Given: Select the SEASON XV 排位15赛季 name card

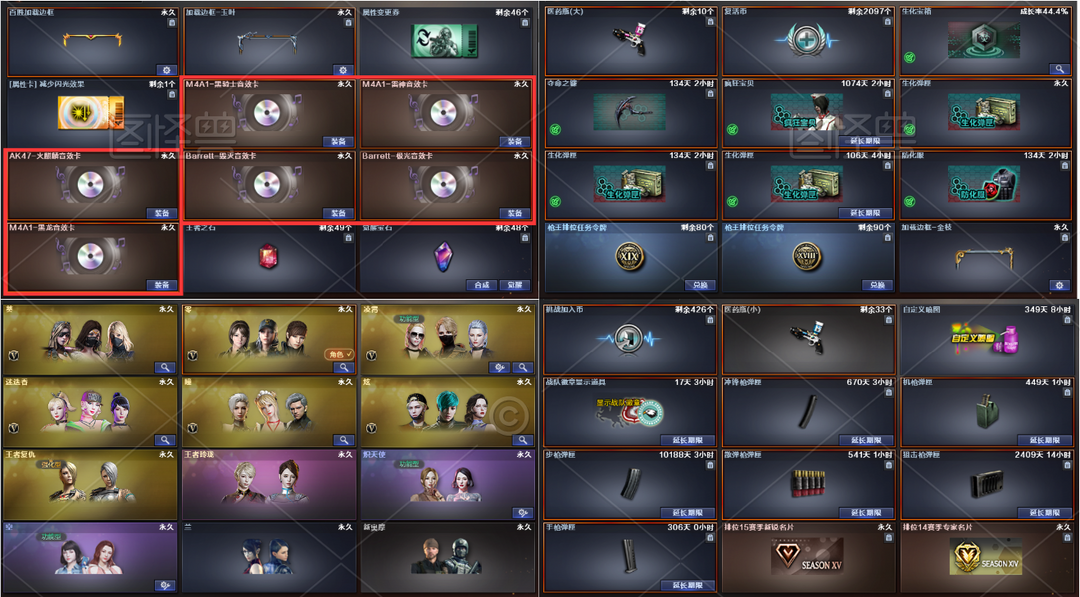Looking at the screenshot, I should point(808,556).
